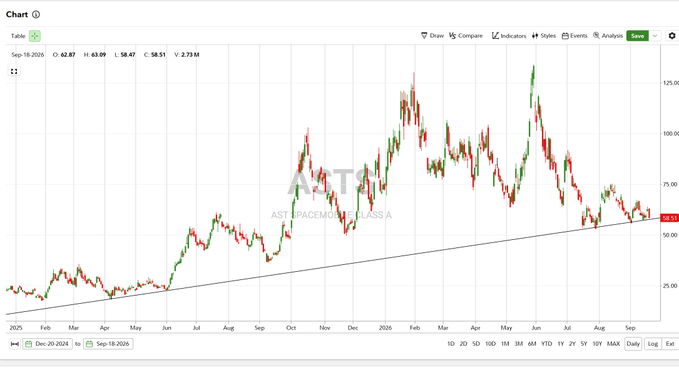Click the pencil icon beside Draw
The image size is (679, 377).
click(424, 35)
